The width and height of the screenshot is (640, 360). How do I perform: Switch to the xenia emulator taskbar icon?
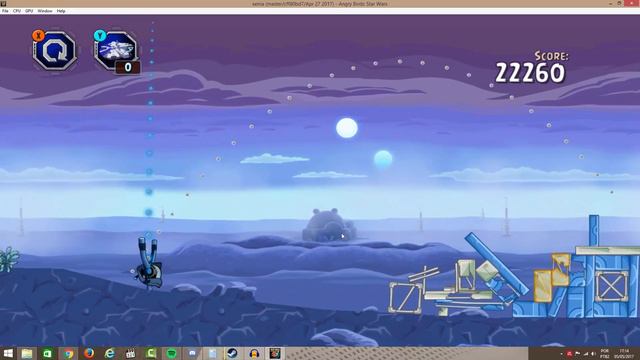point(275,353)
